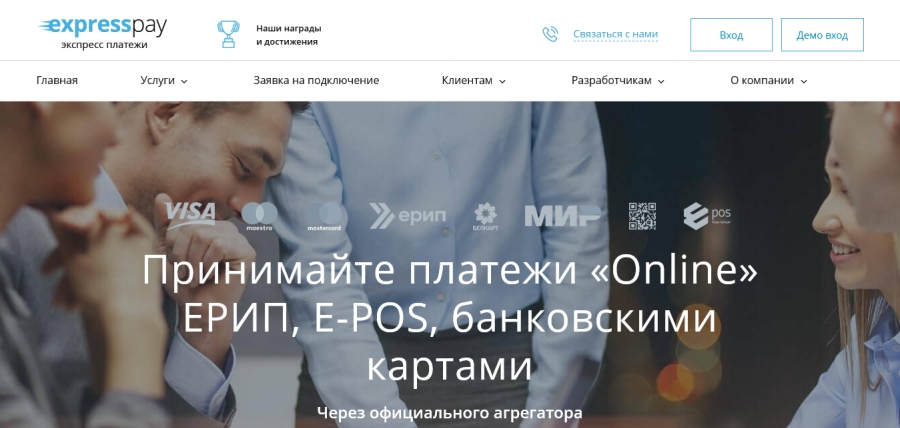
Task: Click the Белкарт logo
Action: 486,217
